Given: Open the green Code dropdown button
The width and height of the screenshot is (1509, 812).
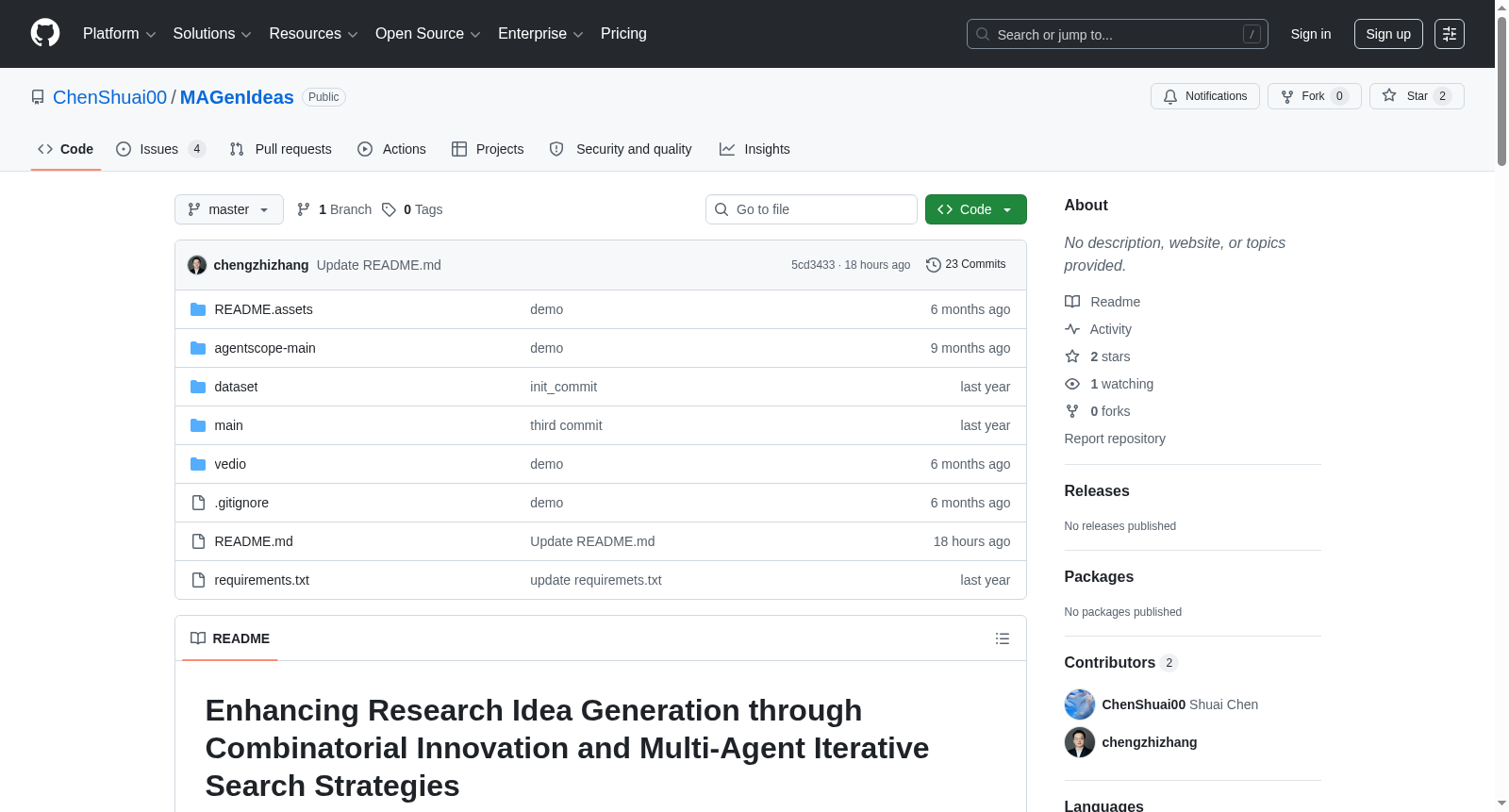Looking at the screenshot, I should [976, 209].
